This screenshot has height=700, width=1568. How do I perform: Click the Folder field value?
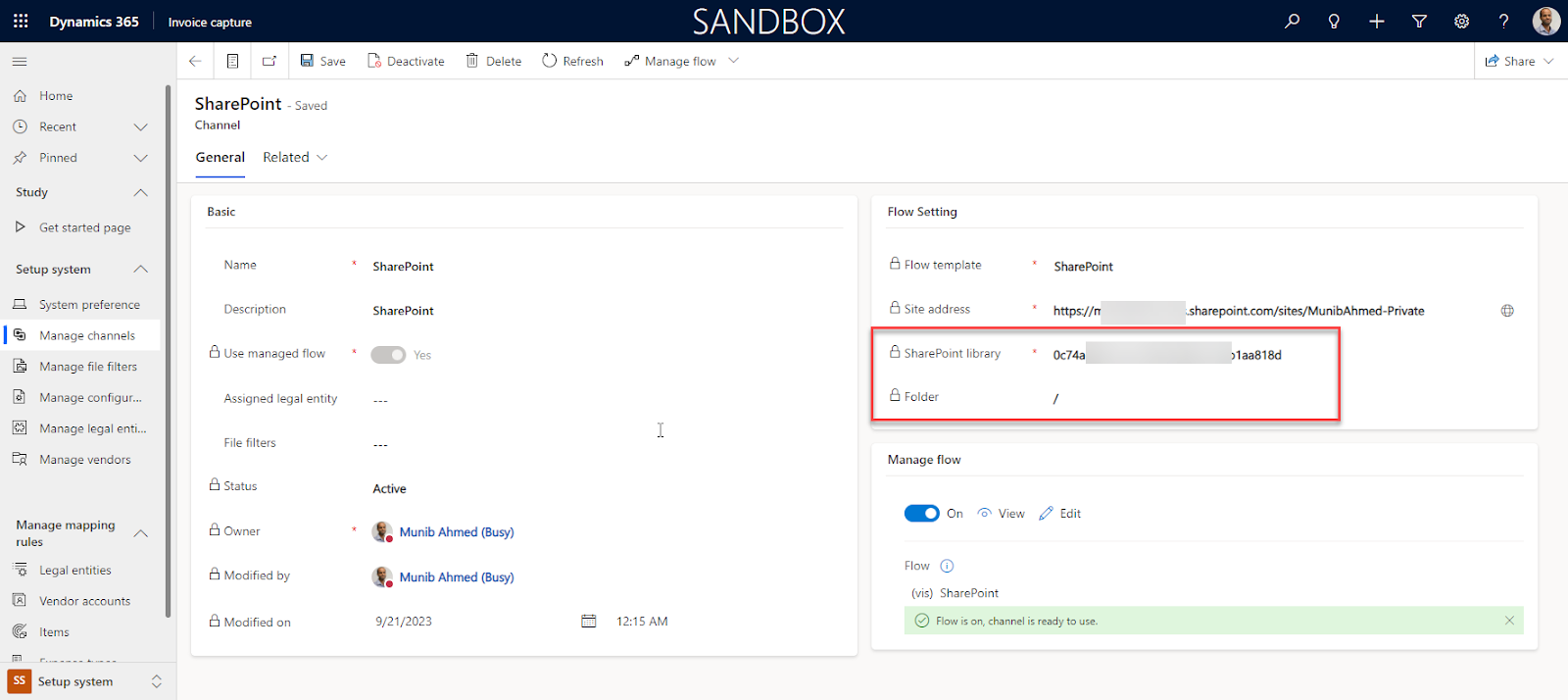point(1055,399)
